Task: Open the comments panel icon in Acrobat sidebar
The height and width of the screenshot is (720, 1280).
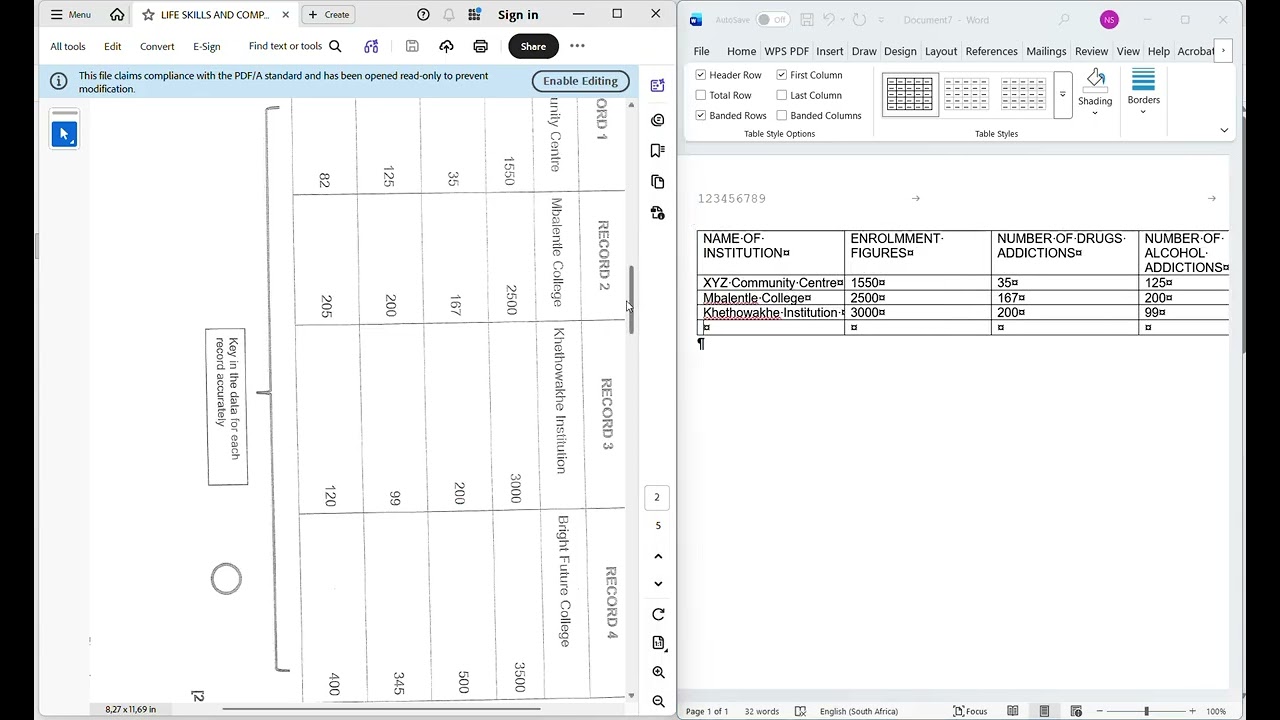Action: [657, 120]
